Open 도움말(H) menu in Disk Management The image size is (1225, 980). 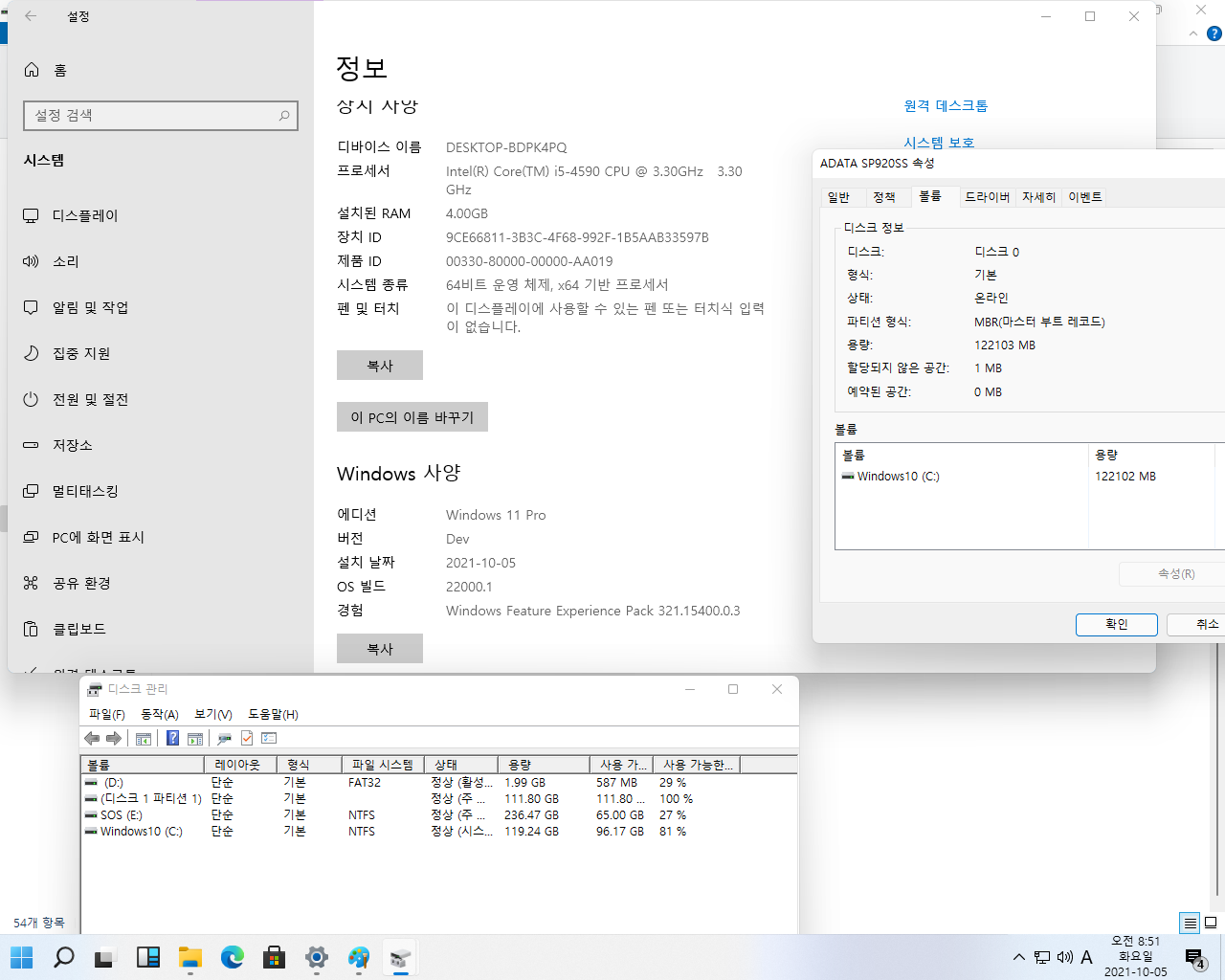[x=273, y=715]
